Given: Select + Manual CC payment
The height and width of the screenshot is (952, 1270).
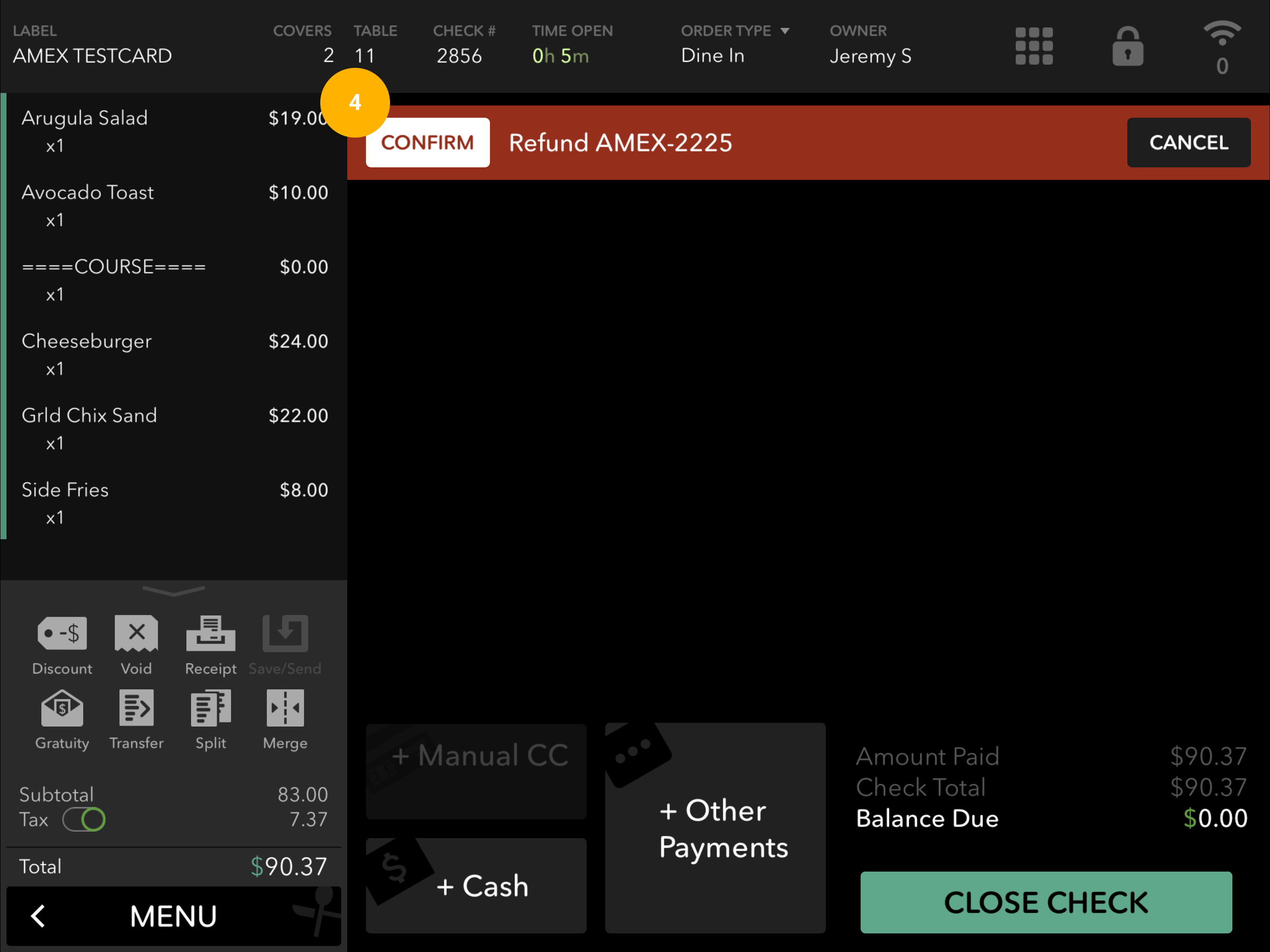Looking at the screenshot, I should (476, 771).
